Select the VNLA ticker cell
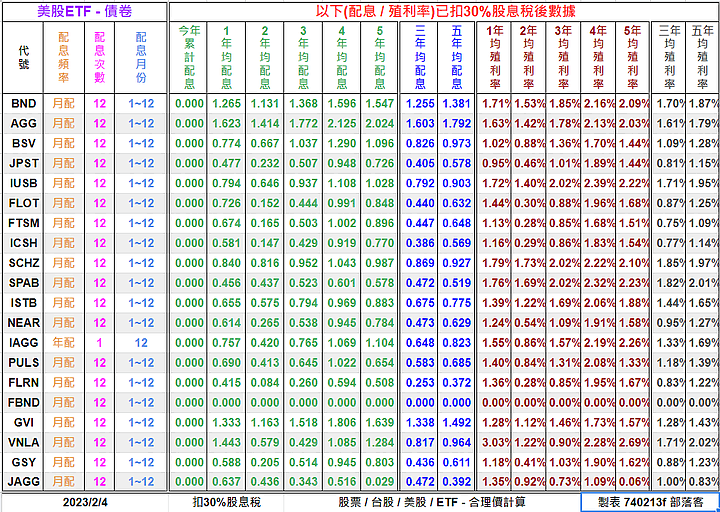This screenshot has width=720, height=512. 23,442
